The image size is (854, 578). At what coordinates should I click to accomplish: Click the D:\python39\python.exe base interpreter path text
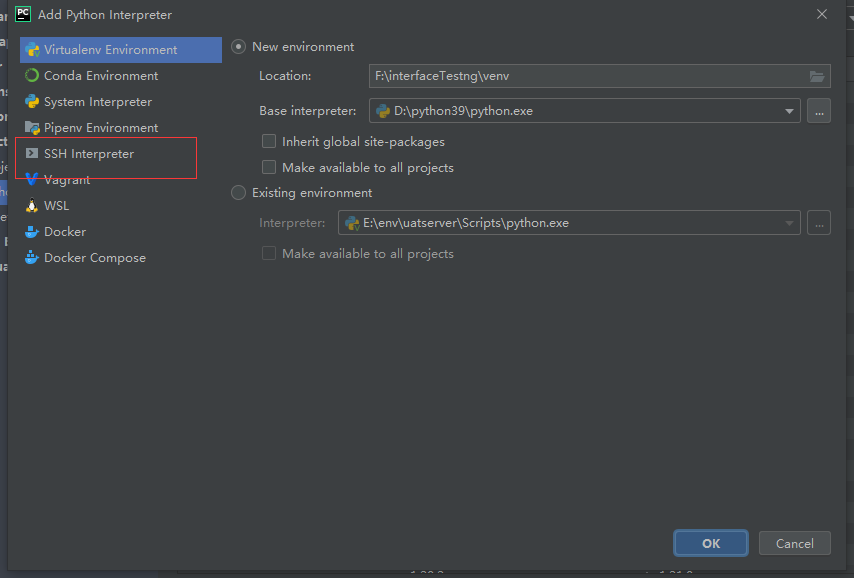[x=463, y=111]
